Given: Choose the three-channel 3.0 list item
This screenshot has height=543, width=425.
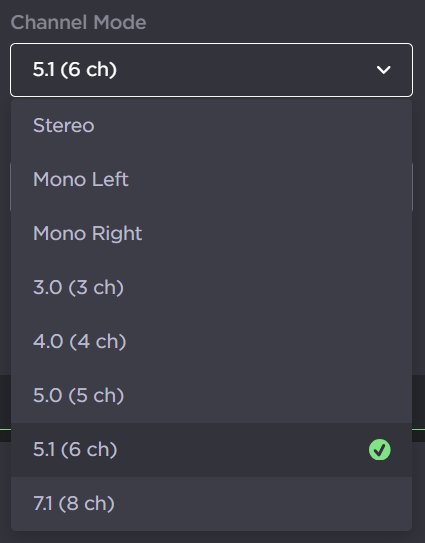Looking at the screenshot, I should point(211,287).
